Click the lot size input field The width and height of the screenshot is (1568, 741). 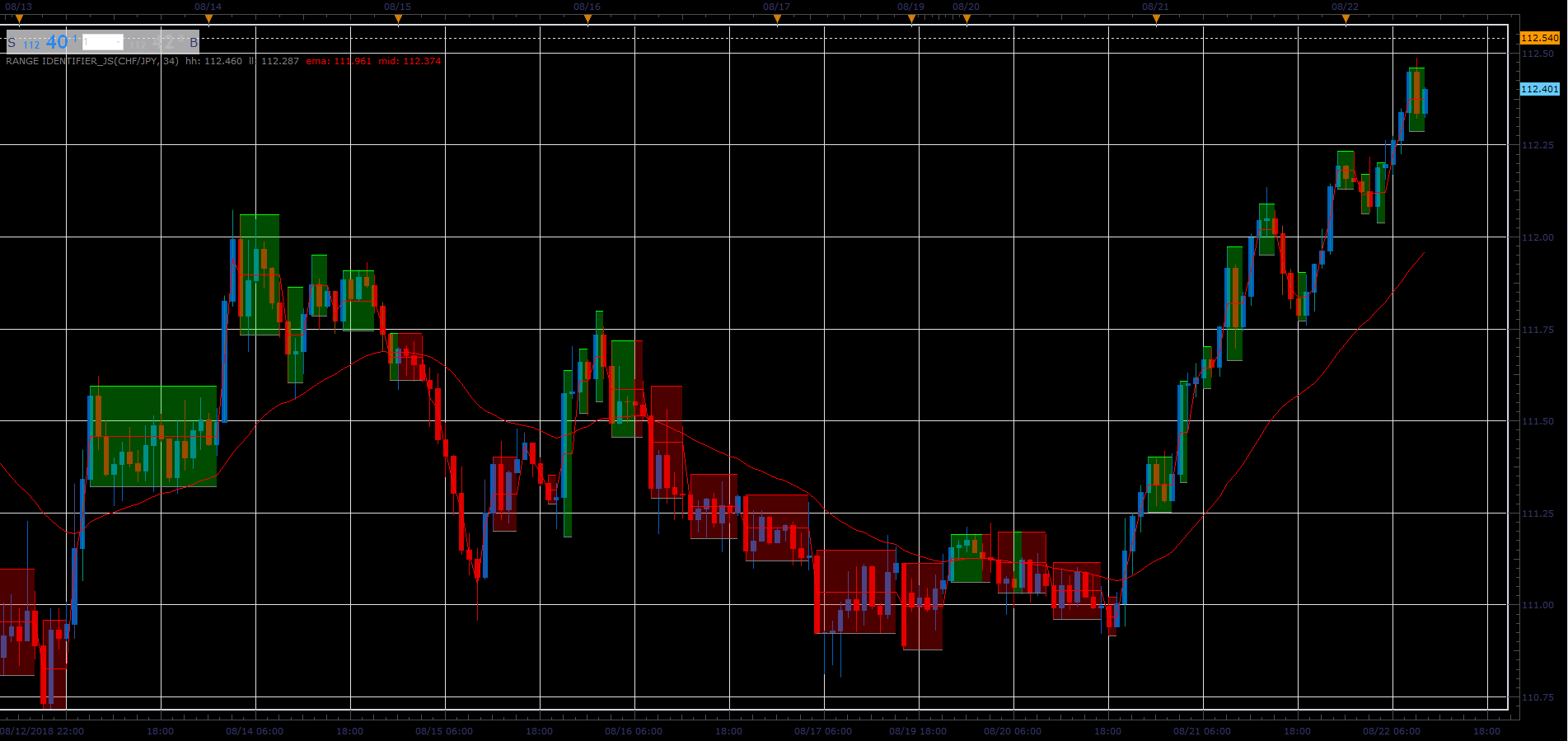pyautogui.click(x=103, y=42)
